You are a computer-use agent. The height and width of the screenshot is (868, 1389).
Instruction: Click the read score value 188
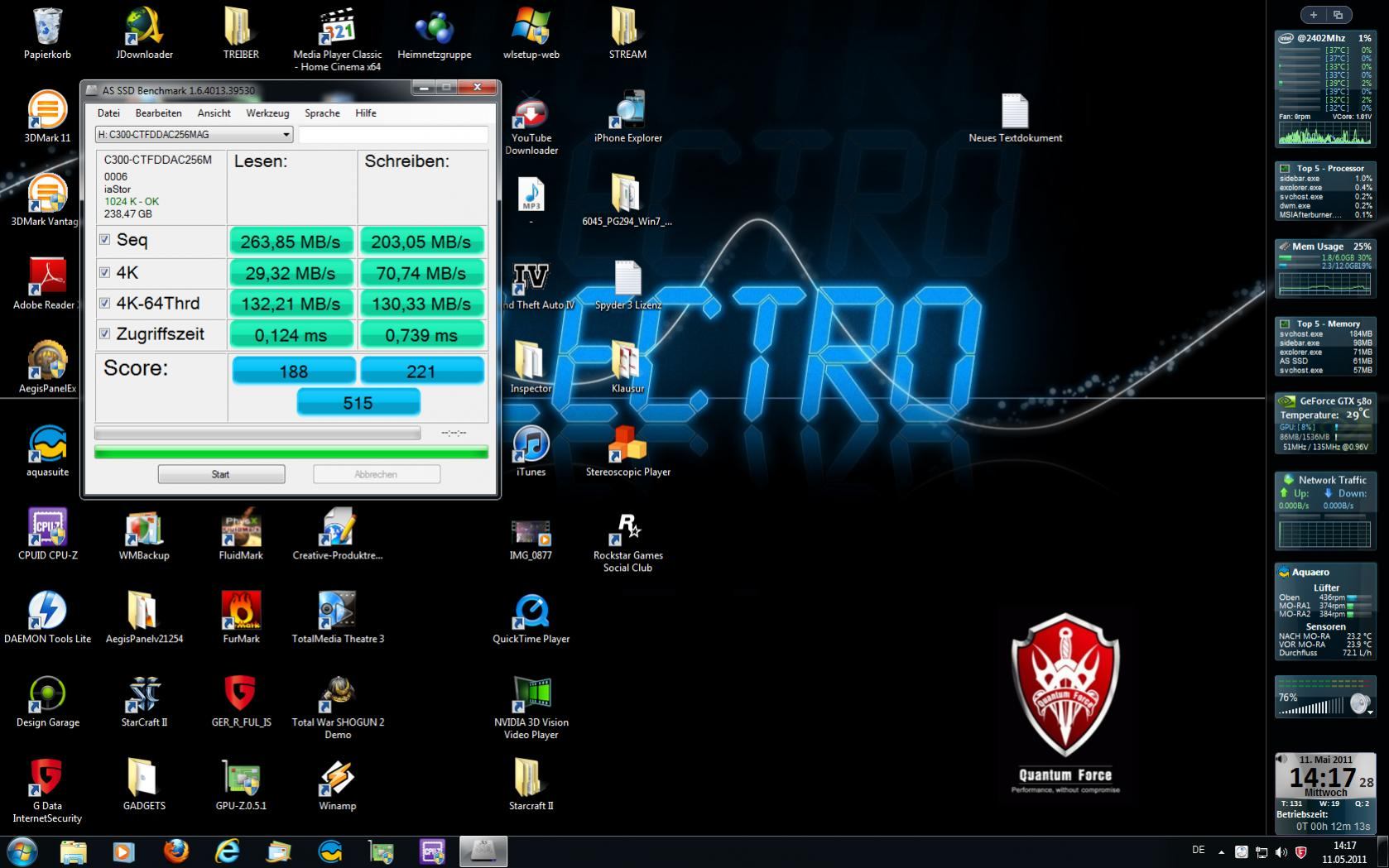point(294,371)
